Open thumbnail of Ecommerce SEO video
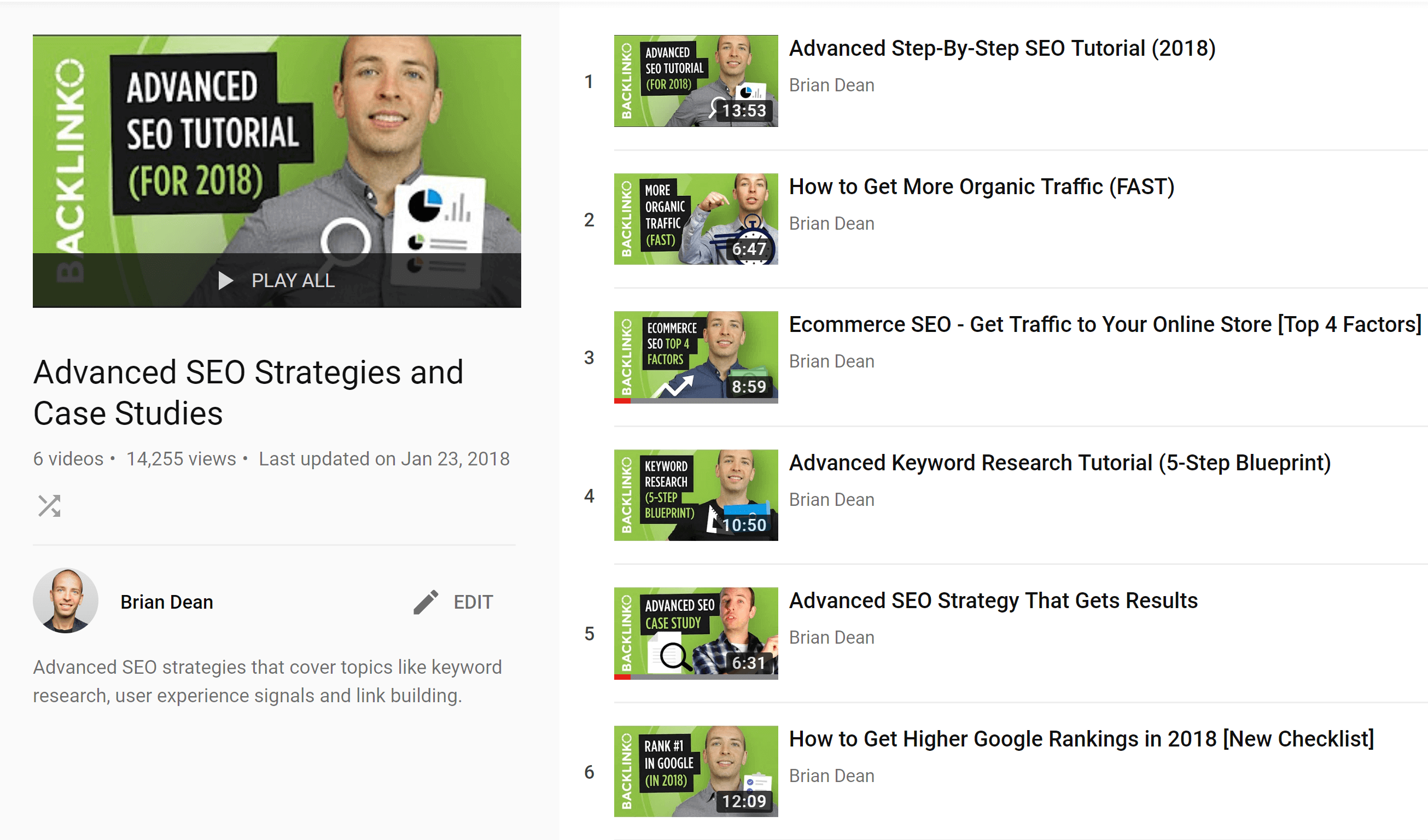1428x840 pixels. (696, 357)
